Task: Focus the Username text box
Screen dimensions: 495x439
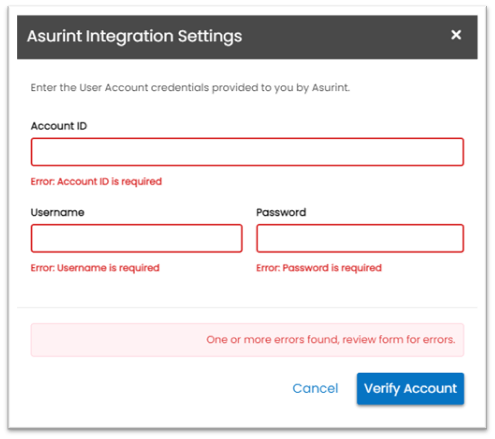Action: [136, 238]
